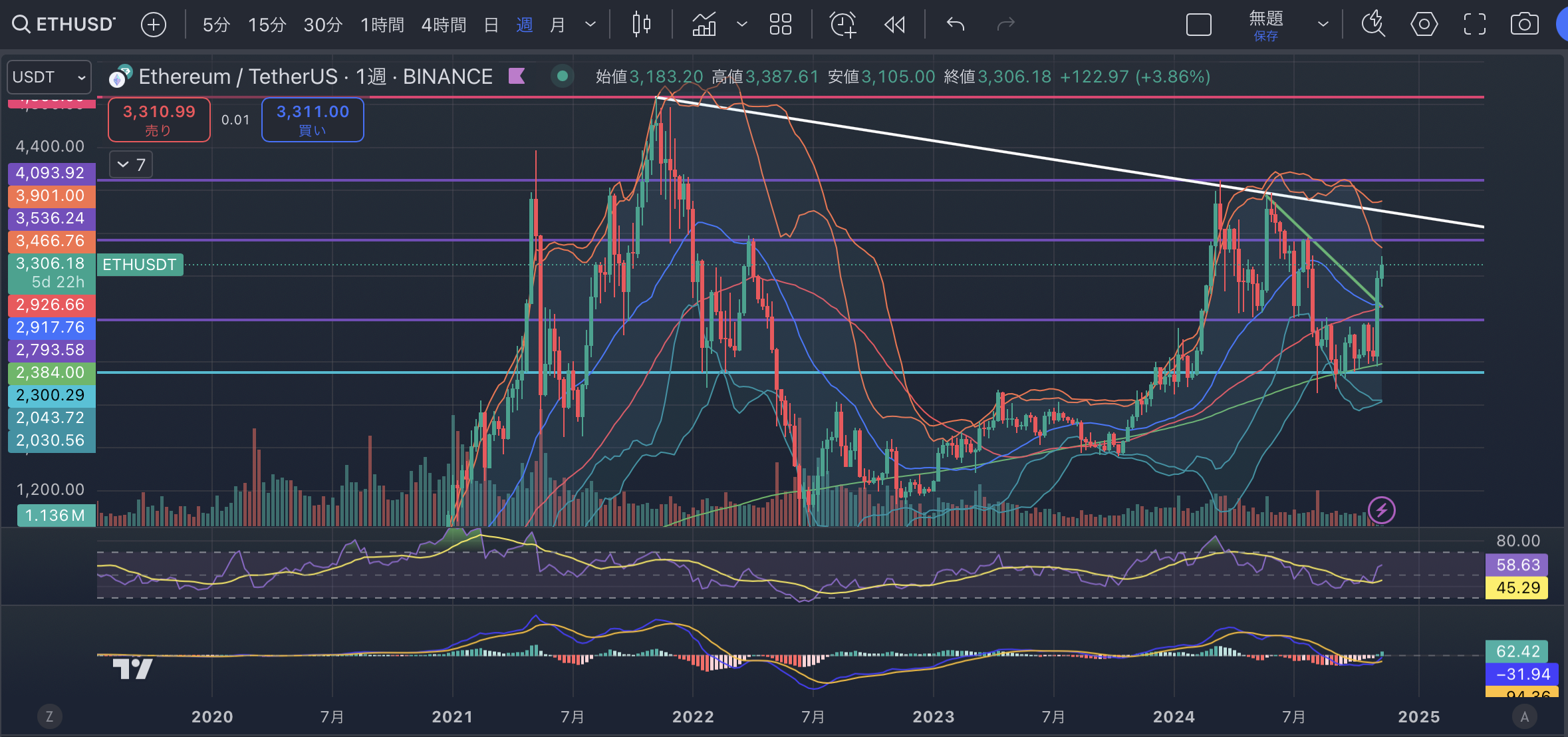Open the indicators menu
Image resolution: width=1568 pixels, height=737 pixels.
pos(704,25)
